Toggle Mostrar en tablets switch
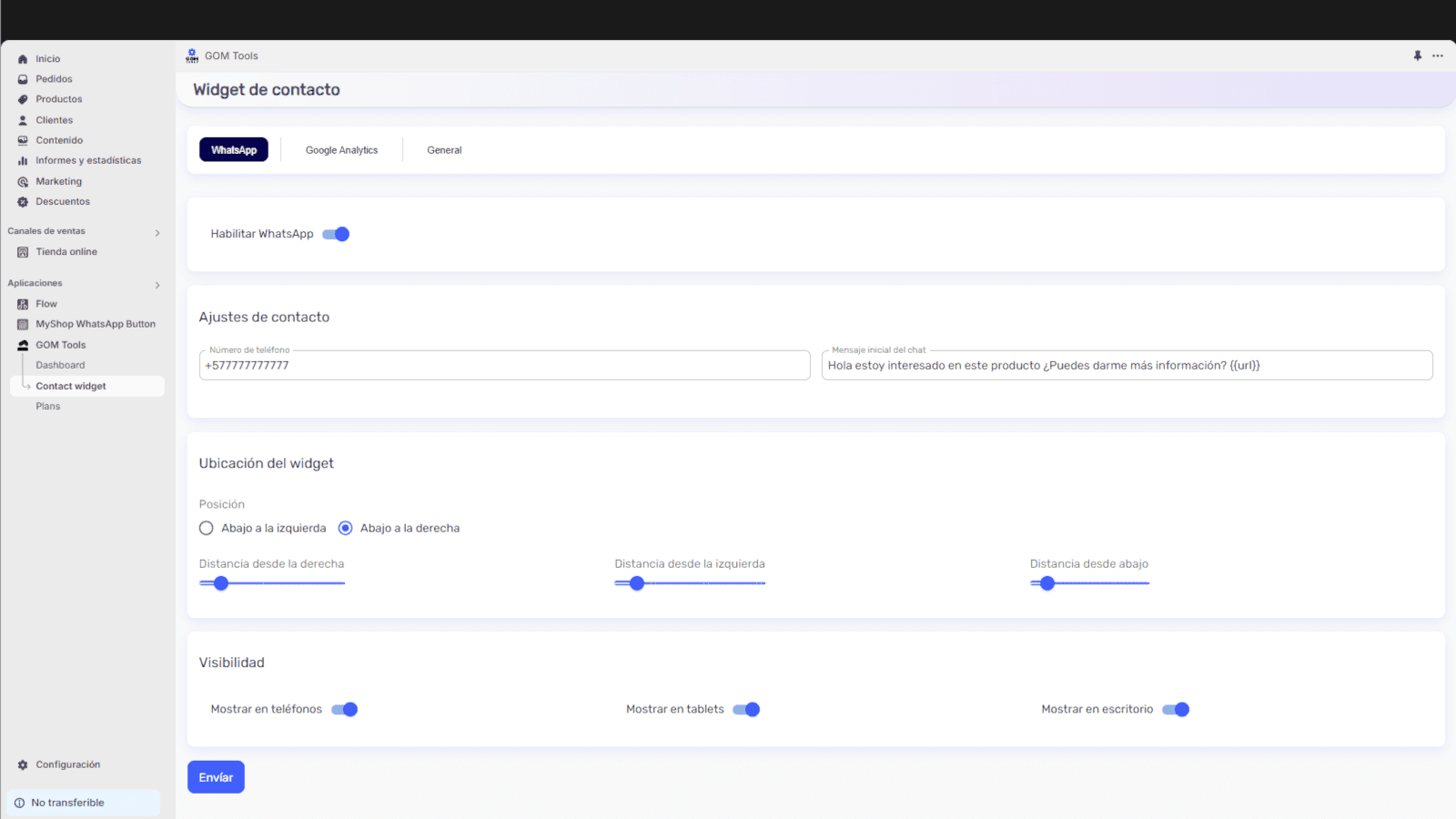This screenshot has height=819, width=1456. click(746, 710)
